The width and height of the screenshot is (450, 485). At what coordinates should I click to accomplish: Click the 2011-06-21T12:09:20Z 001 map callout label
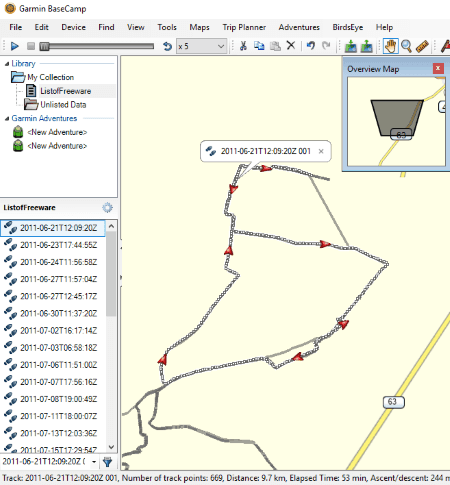coord(266,151)
